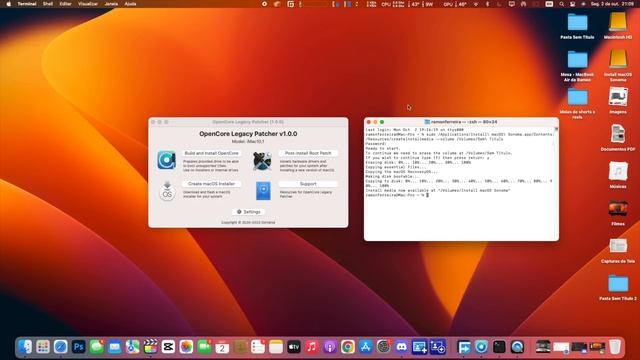The height and width of the screenshot is (360, 640).
Task: Open the Editar menu
Action: click(65, 4)
